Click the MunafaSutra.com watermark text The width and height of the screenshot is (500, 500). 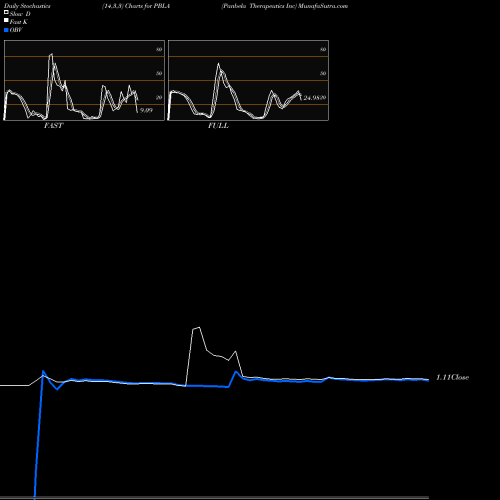coord(323,6)
